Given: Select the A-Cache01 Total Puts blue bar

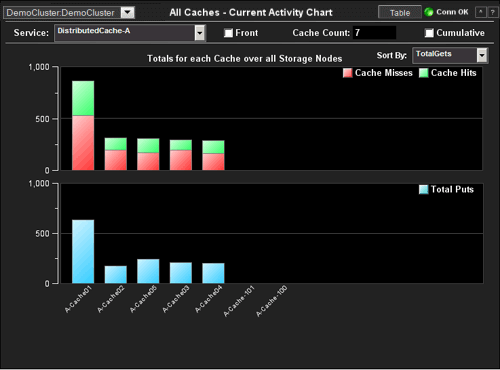Looking at the screenshot, I should 83,252.
